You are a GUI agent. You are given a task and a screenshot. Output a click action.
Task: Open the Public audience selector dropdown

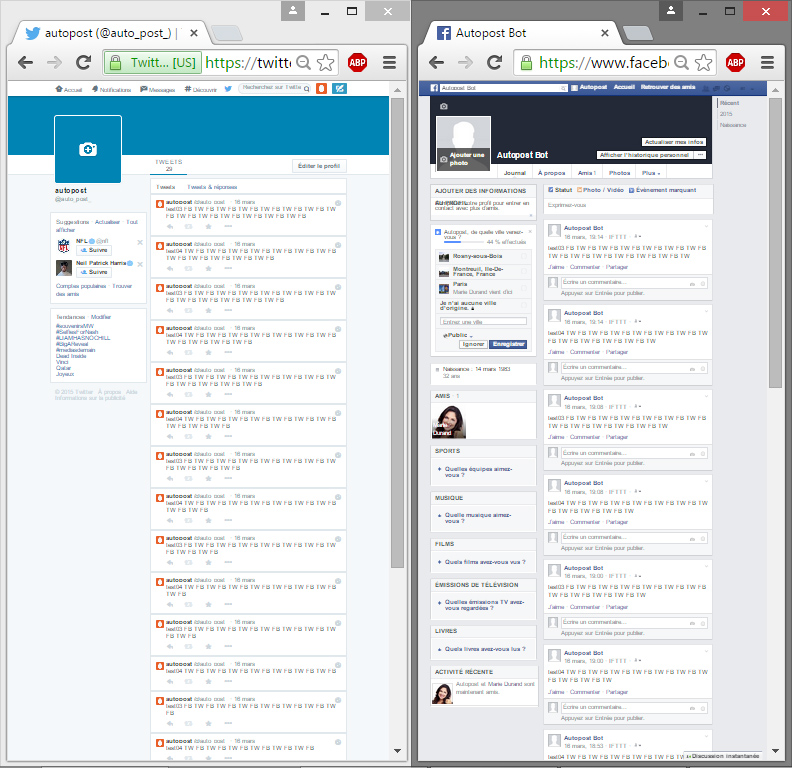[x=457, y=335]
